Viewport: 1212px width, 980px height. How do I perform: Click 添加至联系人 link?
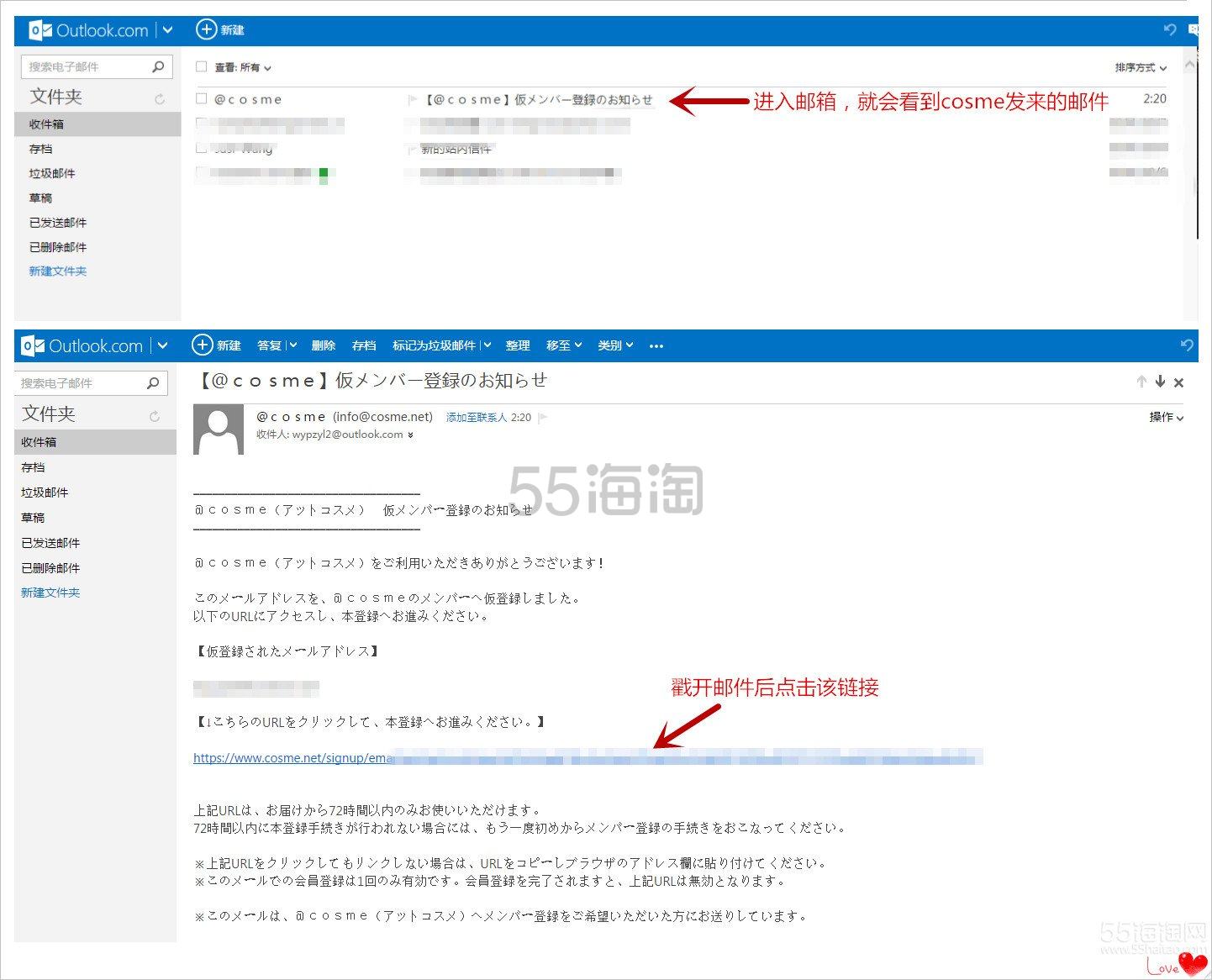(477, 417)
